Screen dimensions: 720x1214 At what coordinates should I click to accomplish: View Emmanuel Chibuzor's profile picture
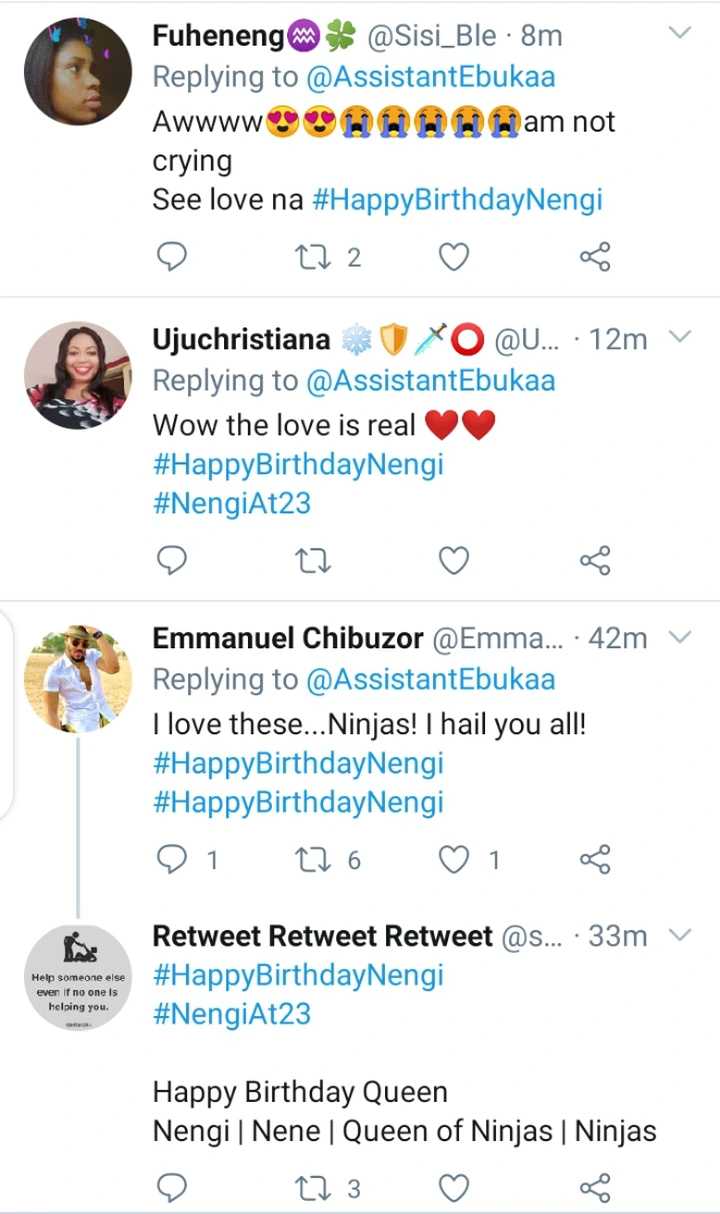(x=78, y=679)
